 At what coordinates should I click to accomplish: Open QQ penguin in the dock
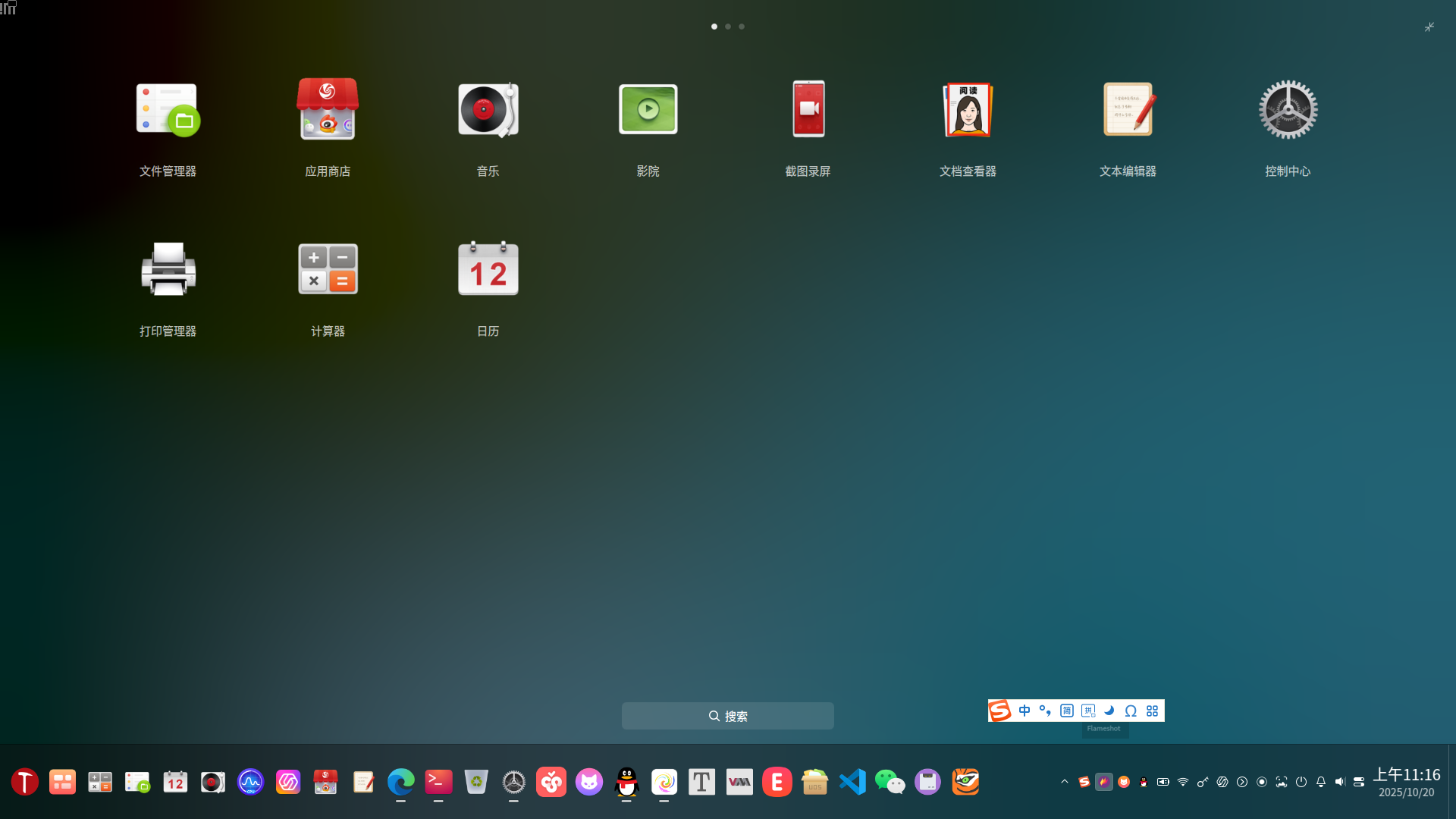(626, 782)
